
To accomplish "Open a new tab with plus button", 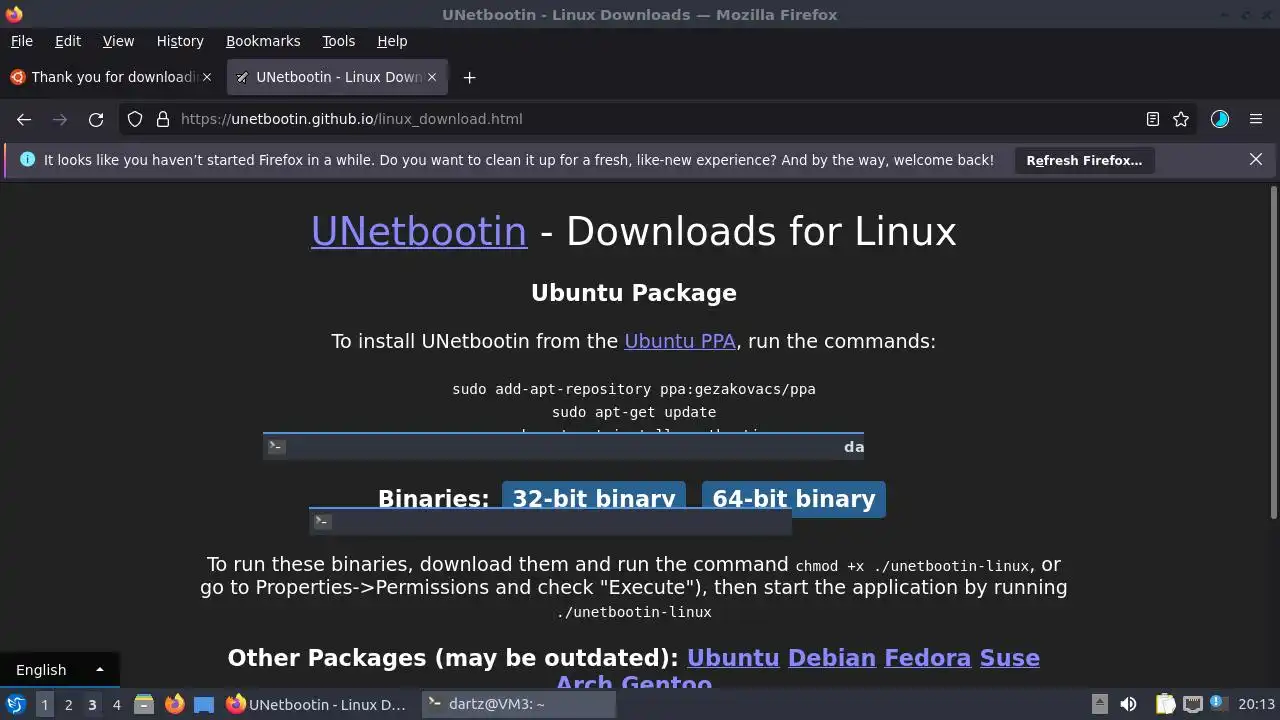I will click(469, 77).
